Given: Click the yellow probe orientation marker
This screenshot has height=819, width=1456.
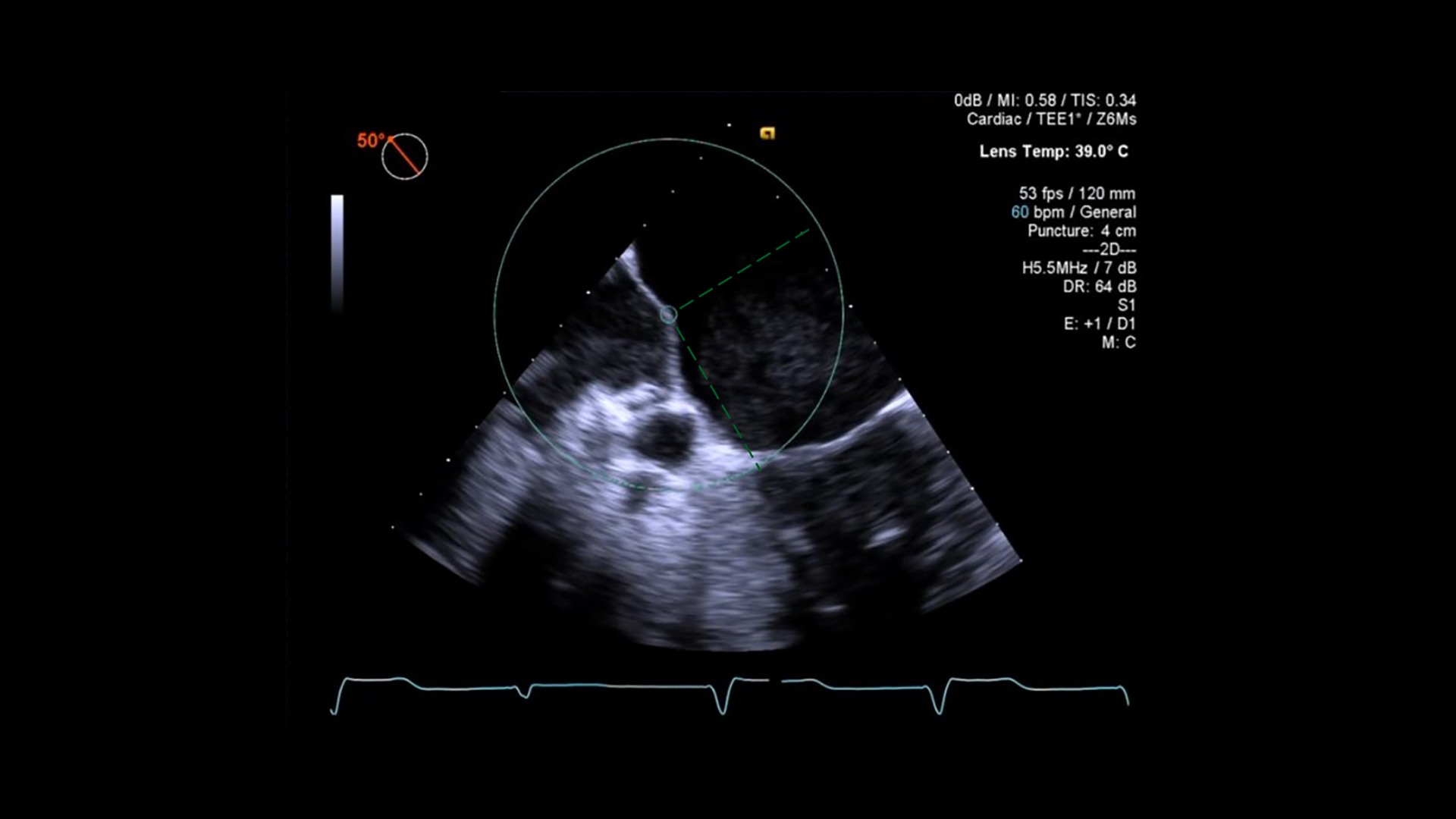Looking at the screenshot, I should click(767, 133).
